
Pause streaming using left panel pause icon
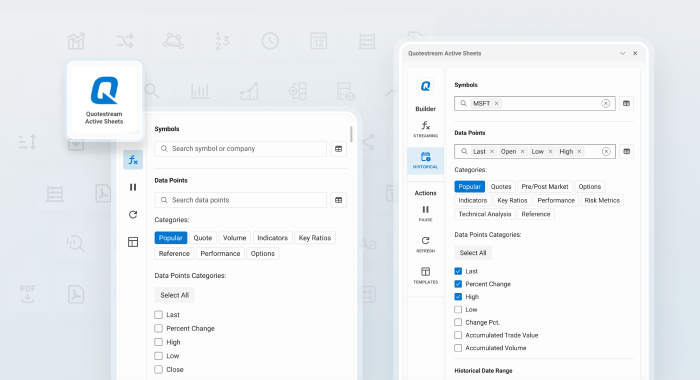pyautogui.click(x=133, y=187)
